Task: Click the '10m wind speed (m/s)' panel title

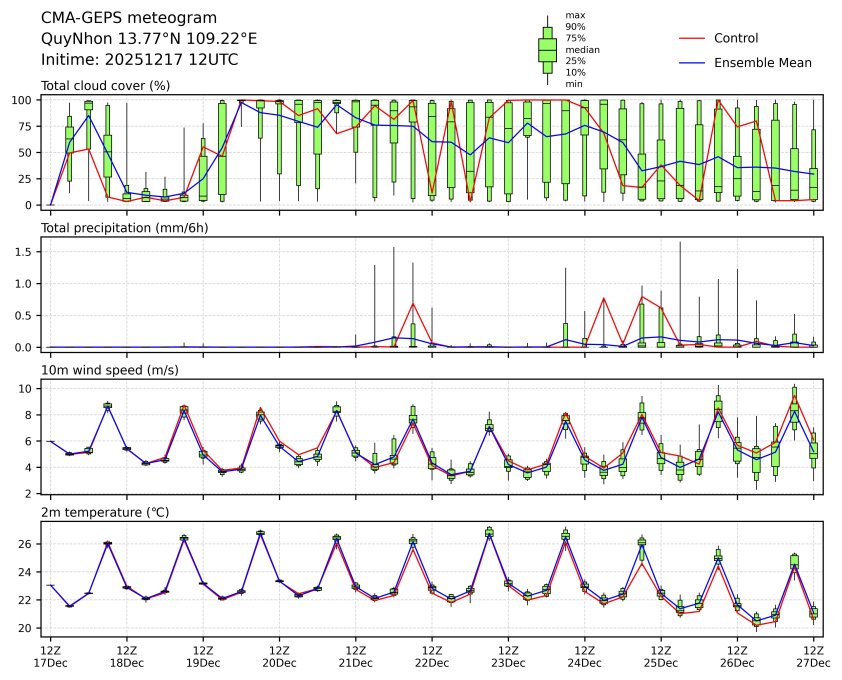Action: (x=106, y=371)
